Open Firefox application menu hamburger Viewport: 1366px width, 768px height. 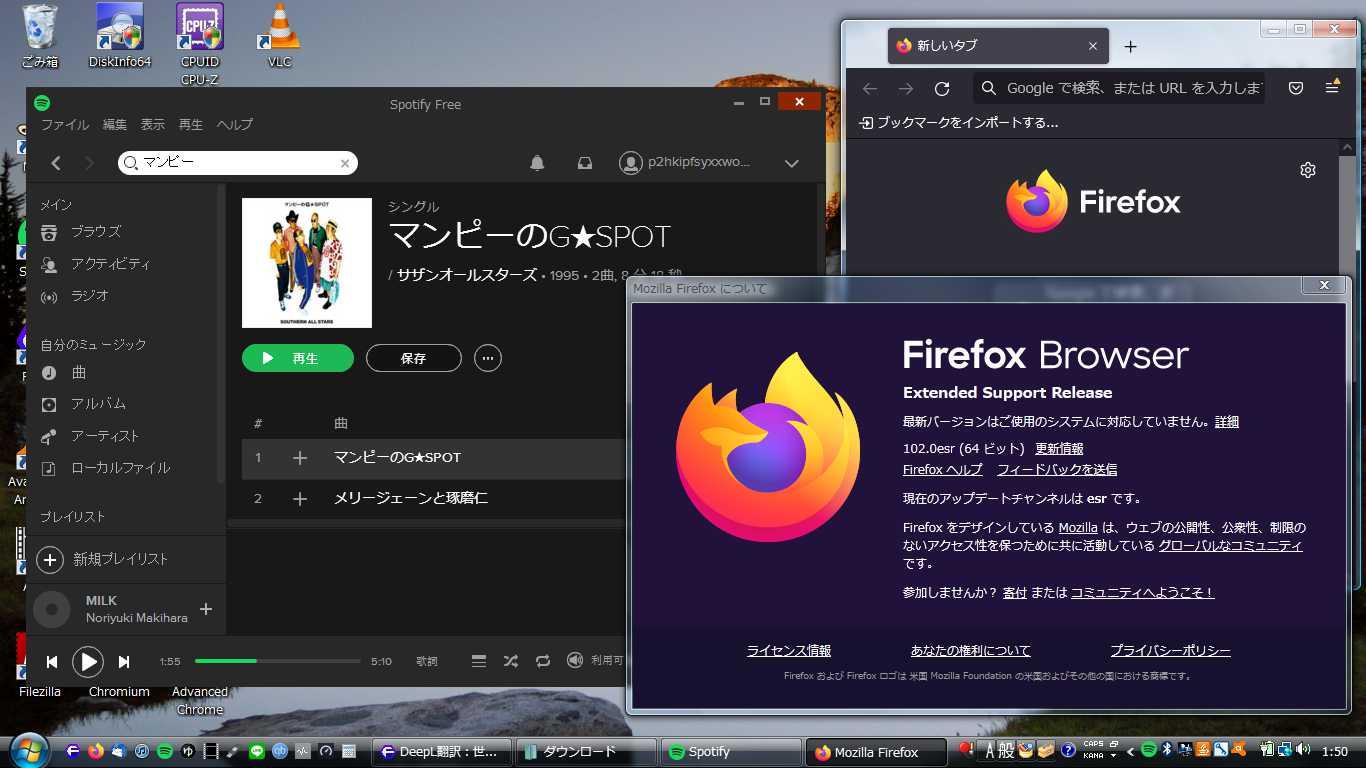click(x=1332, y=88)
